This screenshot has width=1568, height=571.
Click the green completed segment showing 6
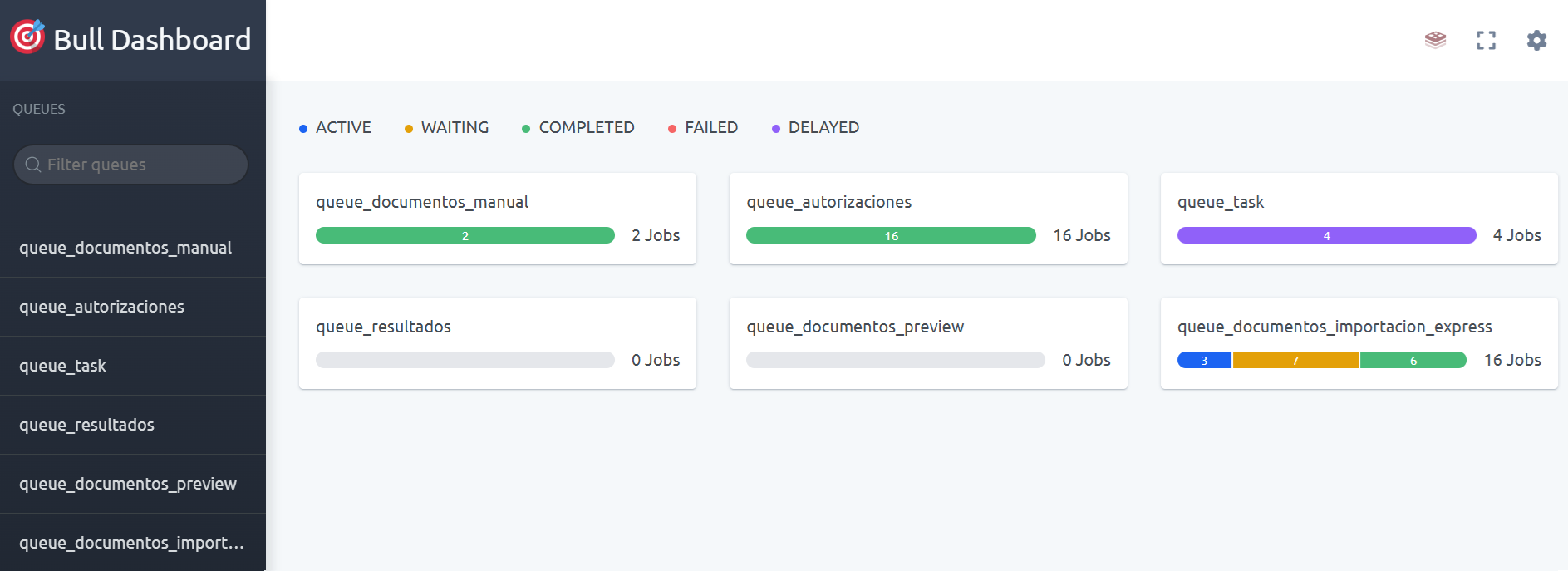(1413, 360)
